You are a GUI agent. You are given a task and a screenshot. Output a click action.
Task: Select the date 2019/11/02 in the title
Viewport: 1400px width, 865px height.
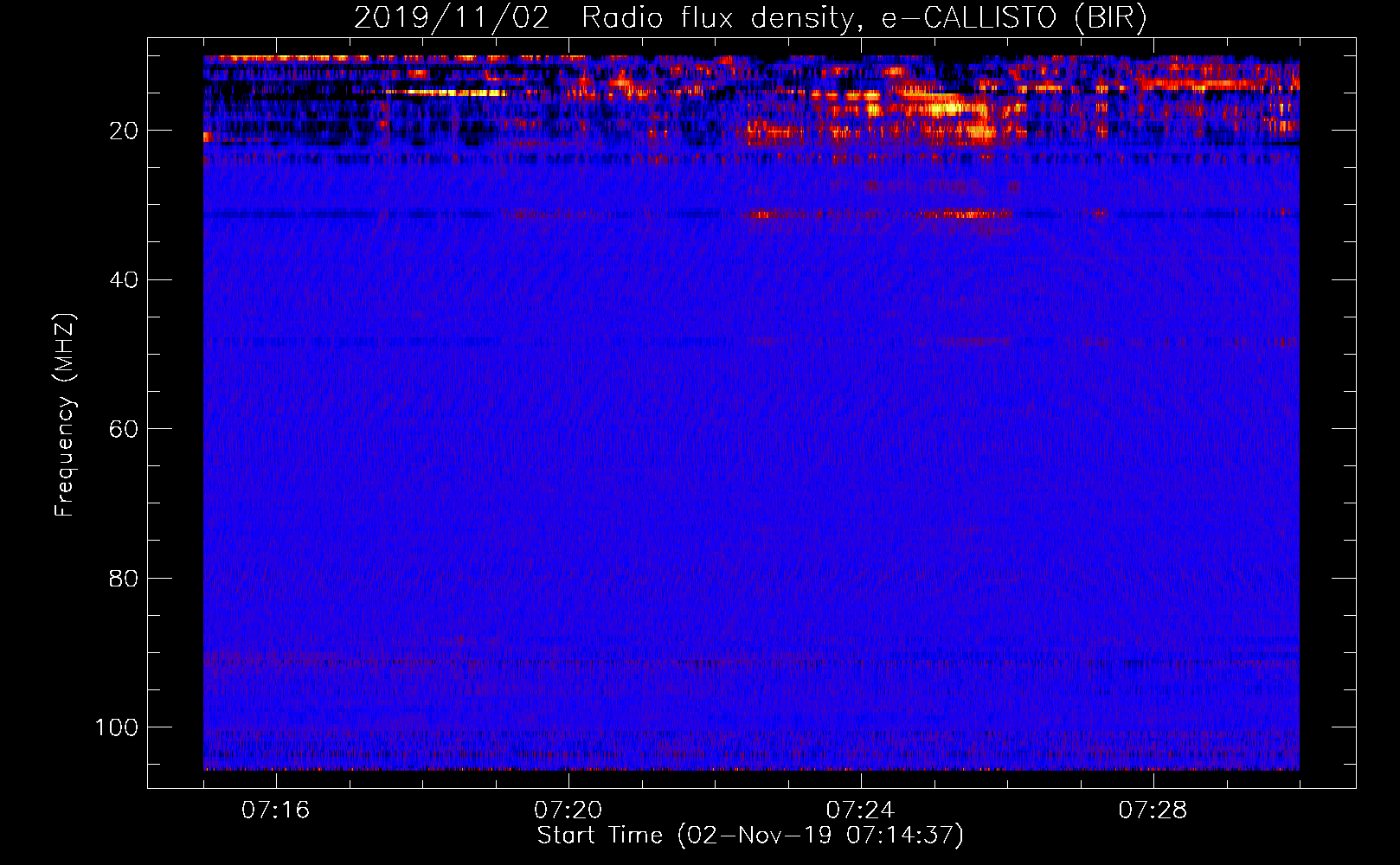click(x=452, y=18)
